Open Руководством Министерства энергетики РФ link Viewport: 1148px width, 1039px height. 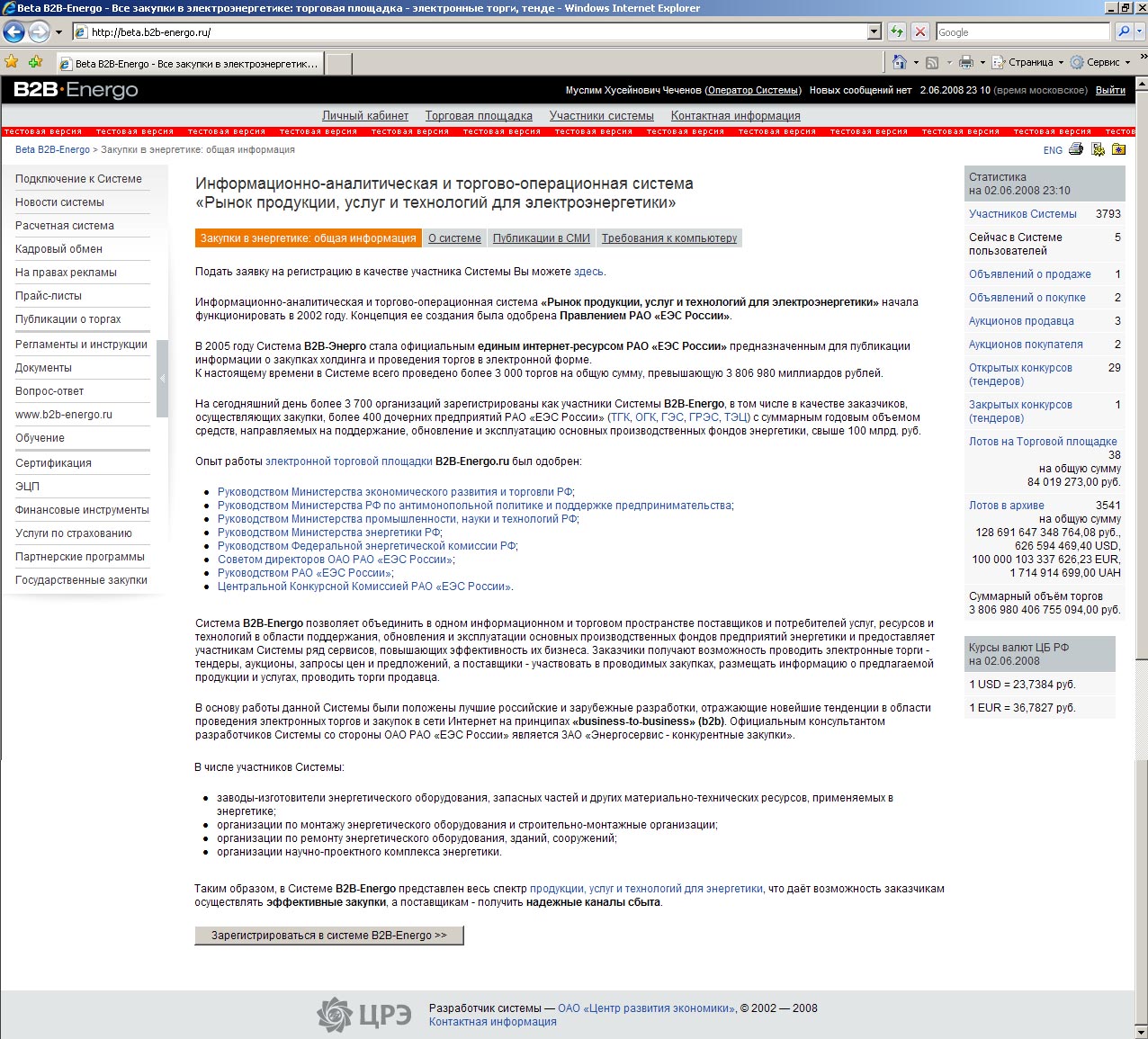coord(328,533)
